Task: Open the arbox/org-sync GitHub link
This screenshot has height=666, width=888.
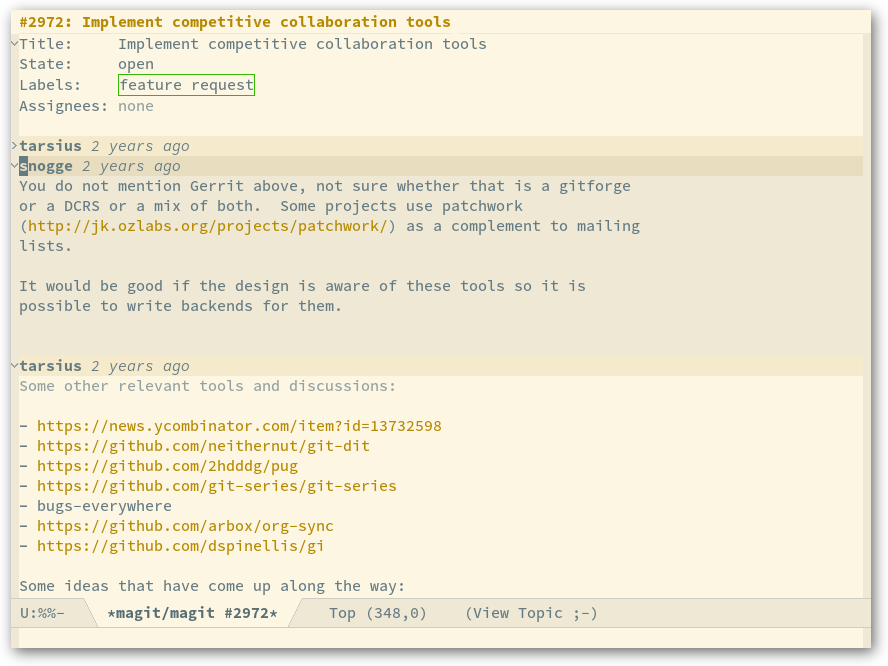Action: [x=185, y=526]
